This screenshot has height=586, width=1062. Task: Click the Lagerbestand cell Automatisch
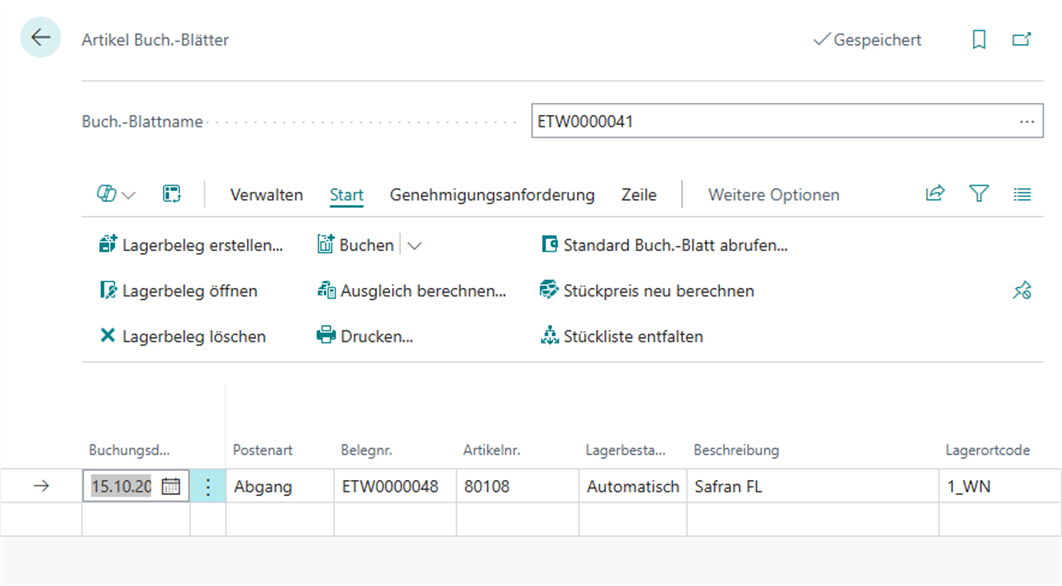click(633, 486)
